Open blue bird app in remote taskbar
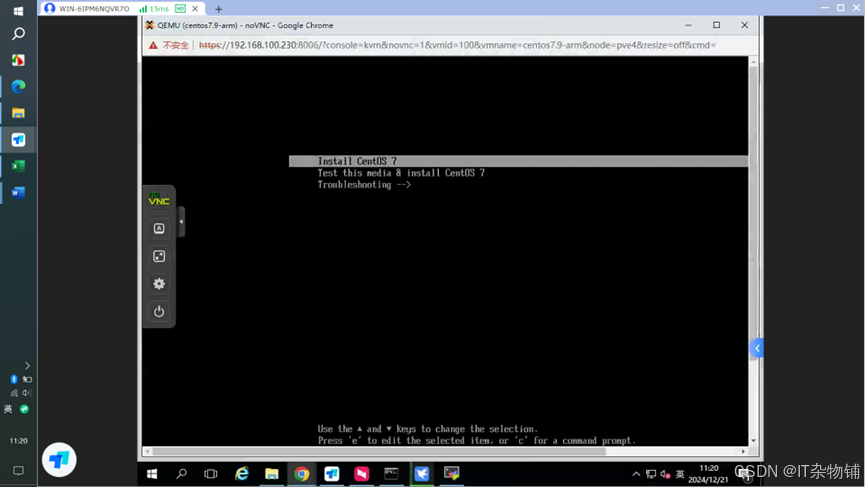Viewport: 865px width, 487px height. pyautogui.click(x=421, y=474)
